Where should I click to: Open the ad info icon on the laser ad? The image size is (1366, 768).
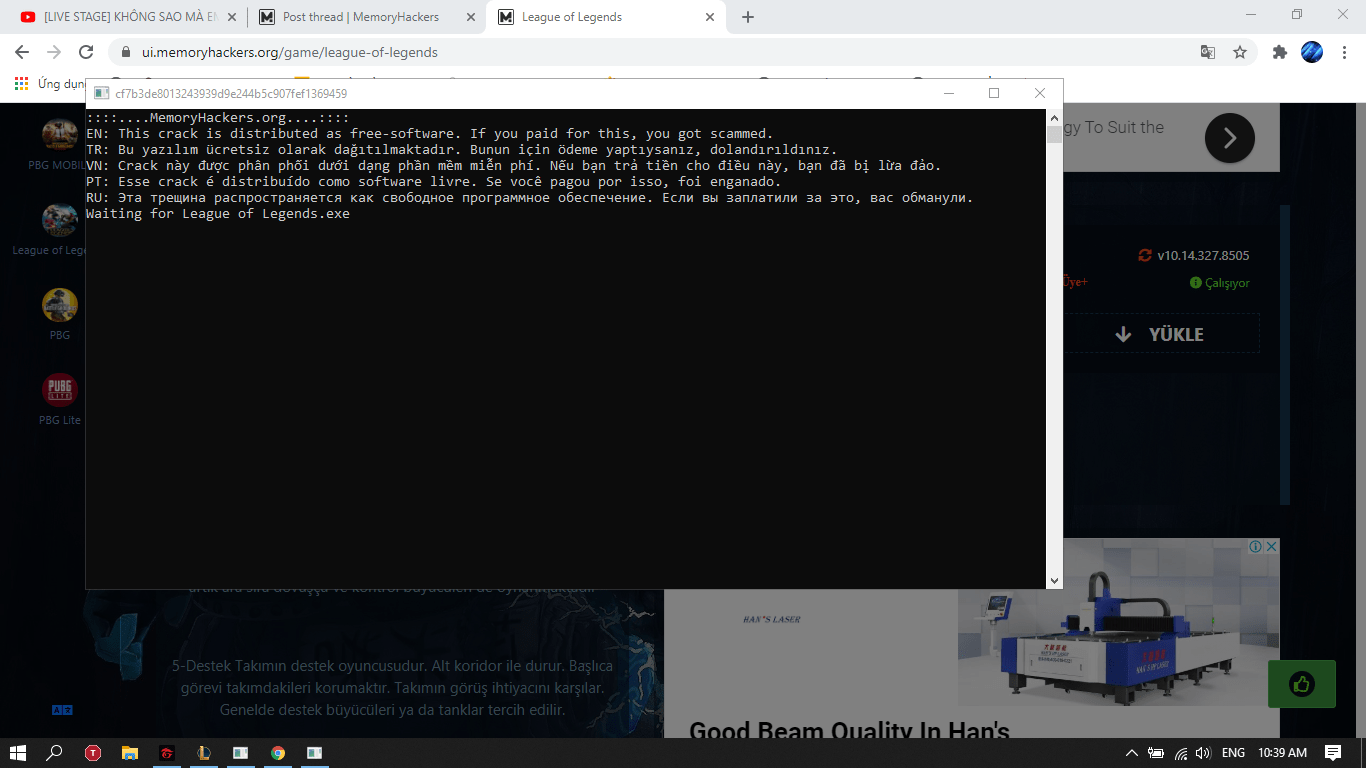click(1256, 547)
